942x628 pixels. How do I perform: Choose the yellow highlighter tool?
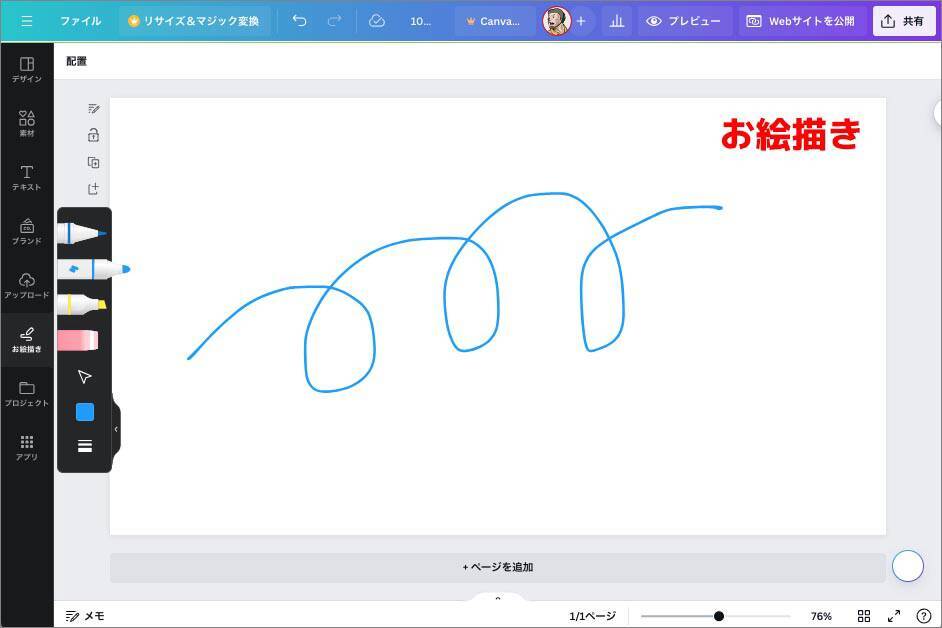(82, 304)
